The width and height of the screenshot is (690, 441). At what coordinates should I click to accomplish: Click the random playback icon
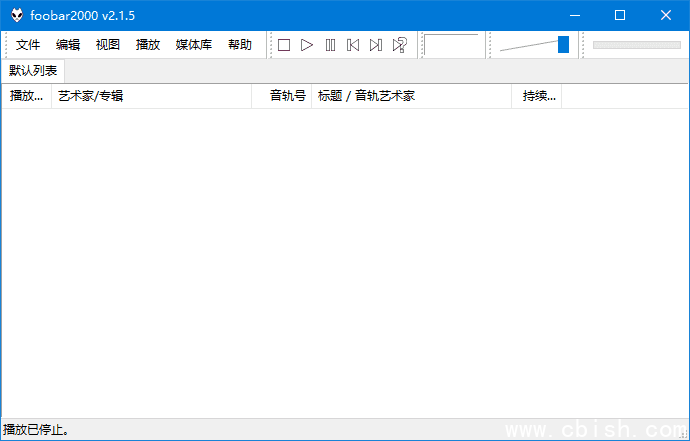pyautogui.click(x=399, y=45)
